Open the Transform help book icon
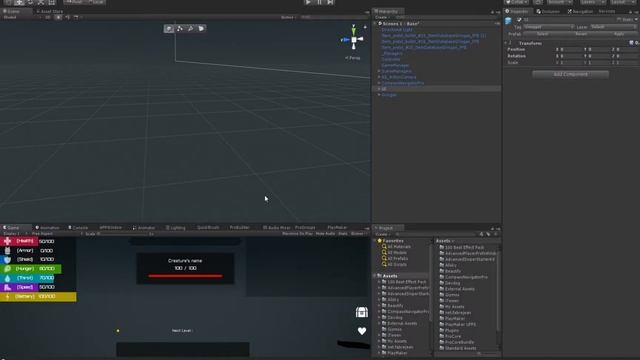Screen dimensions: 640x360 click(631, 43)
